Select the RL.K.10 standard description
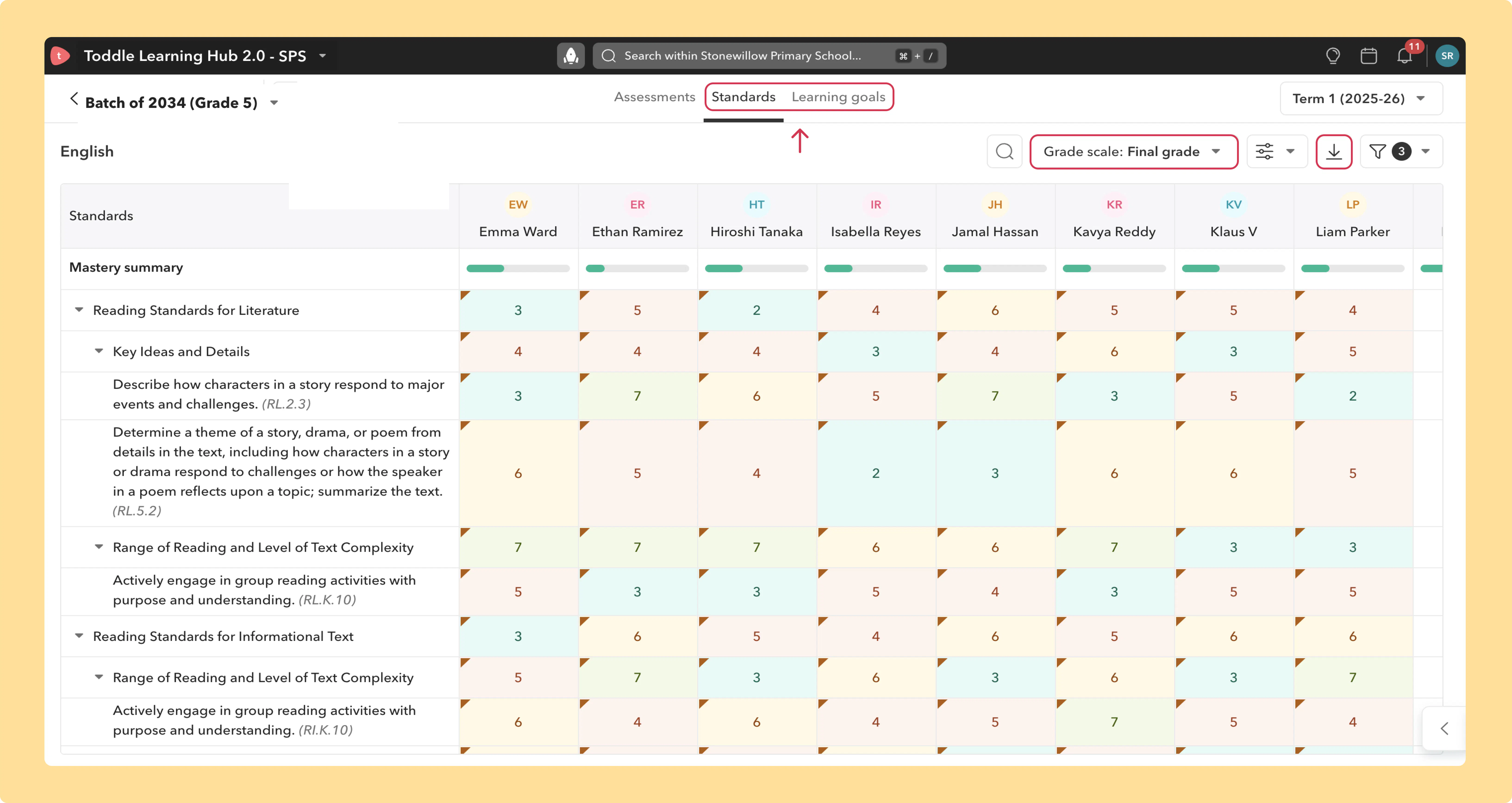Viewport: 1512px width, 803px height. coord(264,590)
